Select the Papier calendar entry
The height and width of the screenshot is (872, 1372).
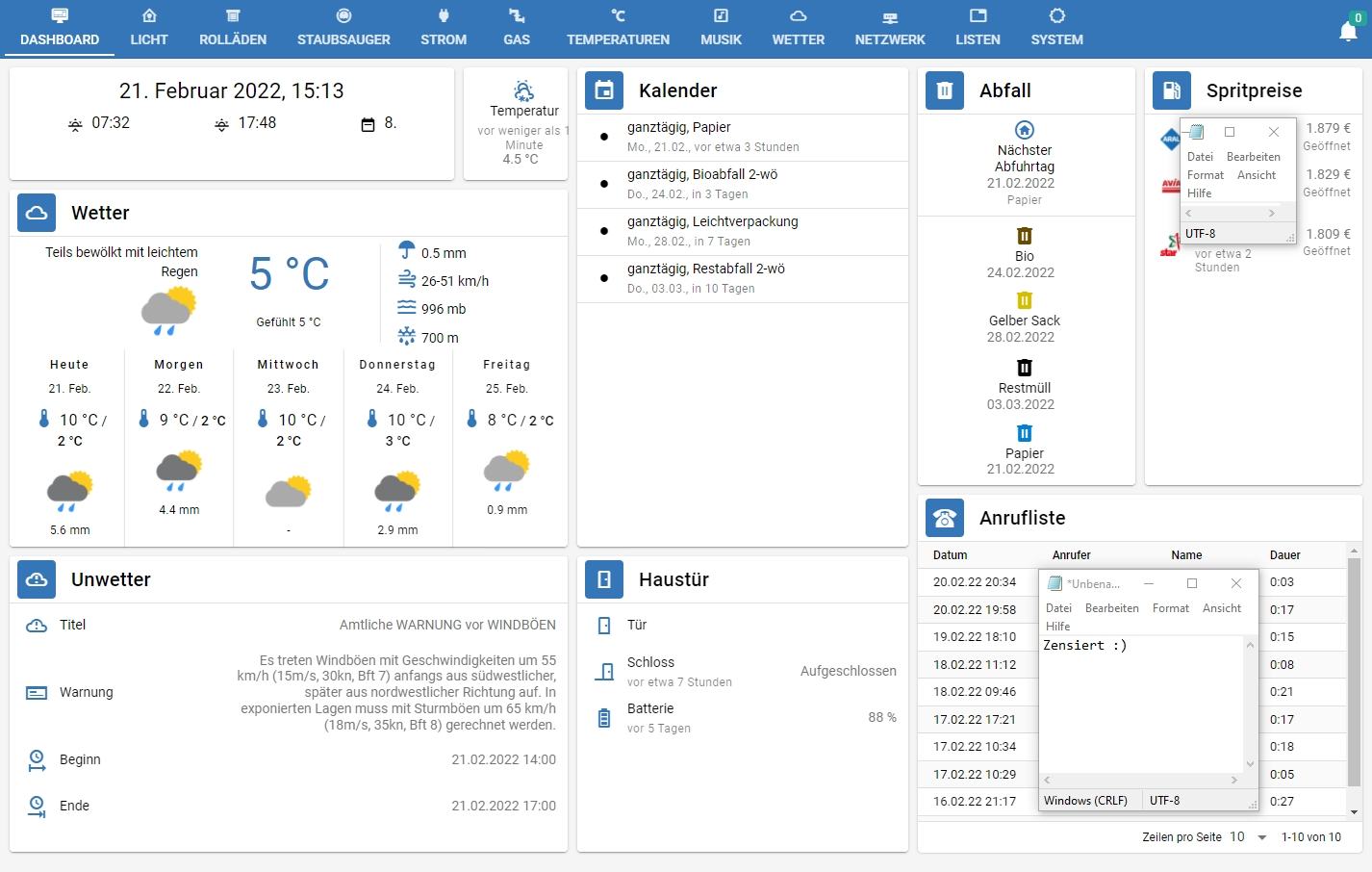[743, 137]
